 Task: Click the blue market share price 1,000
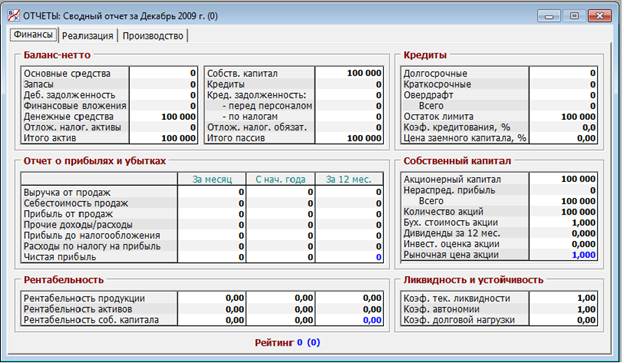[x=584, y=255]
